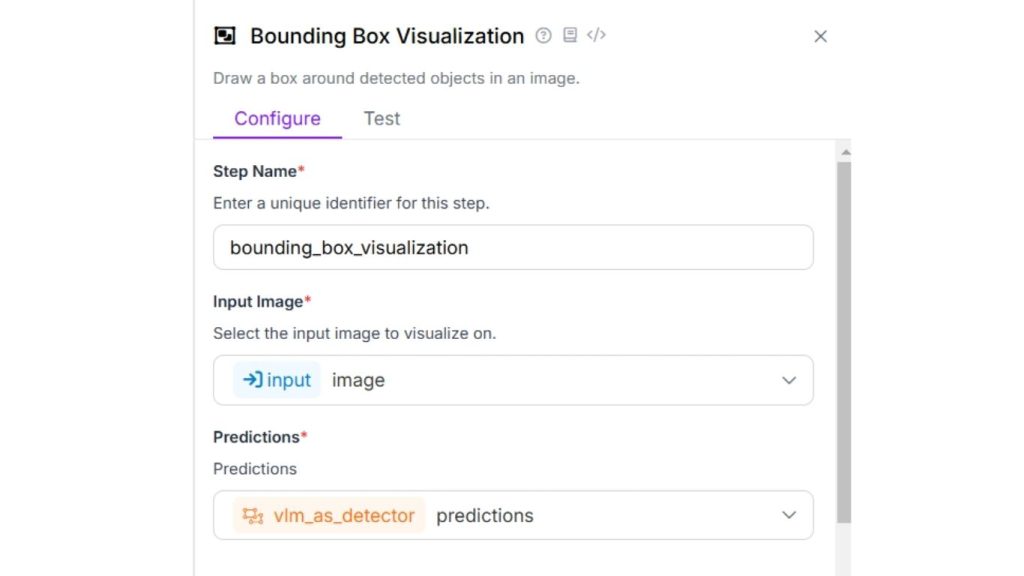Switch to the Test tab
The width and height of the screenshot is (1024, 576).
[x=381, y=119]
